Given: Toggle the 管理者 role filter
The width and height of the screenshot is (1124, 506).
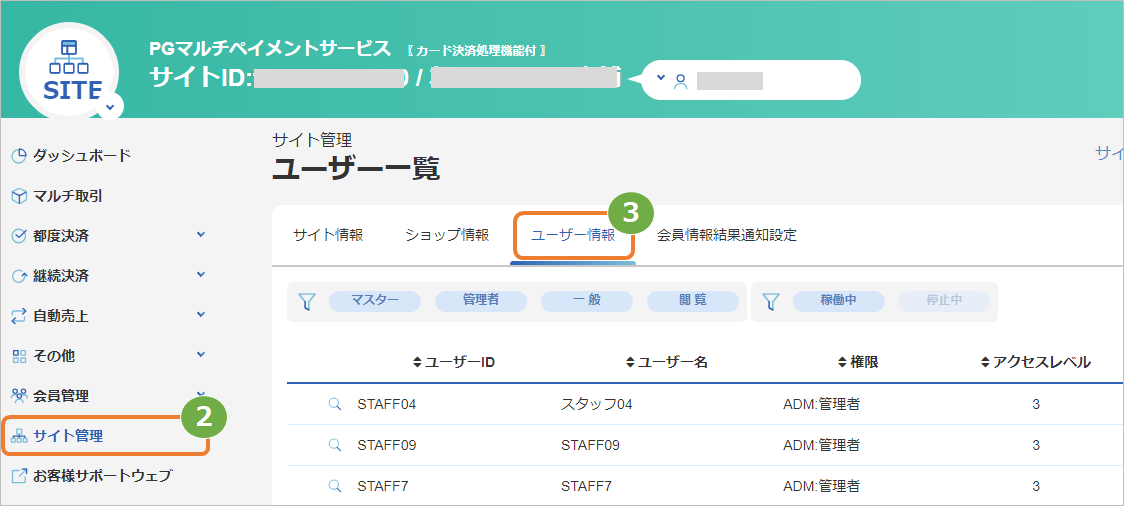Looking at the screenshot, I should coord(481,301).
